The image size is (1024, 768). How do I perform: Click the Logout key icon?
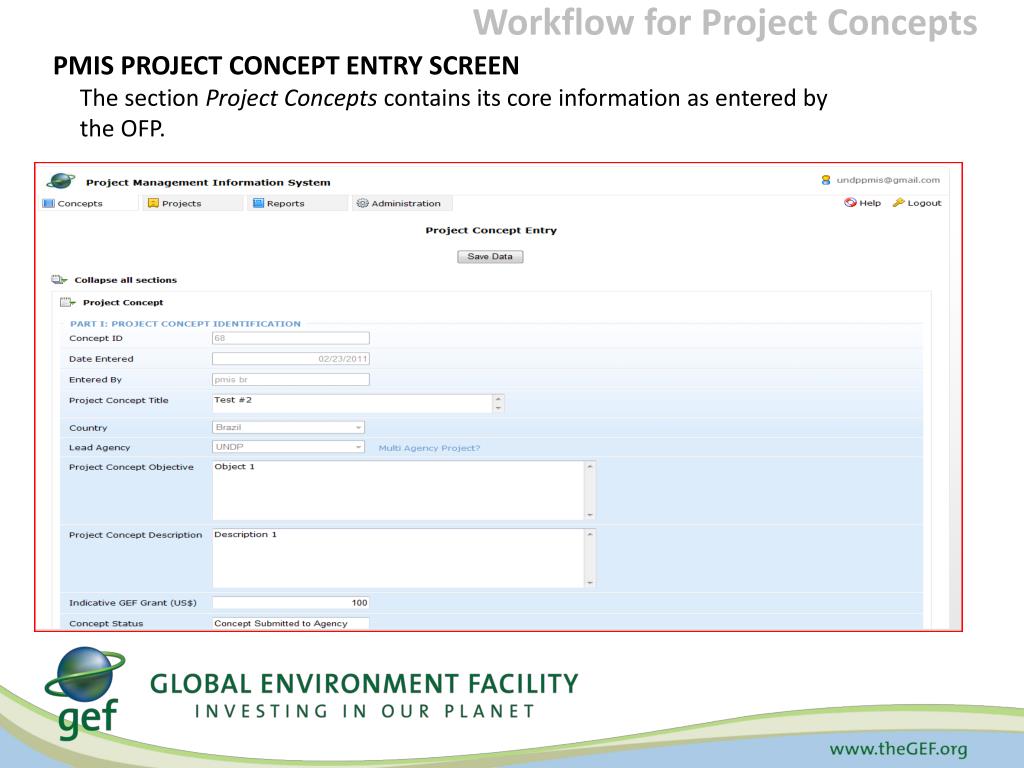[x=899, y=202]
